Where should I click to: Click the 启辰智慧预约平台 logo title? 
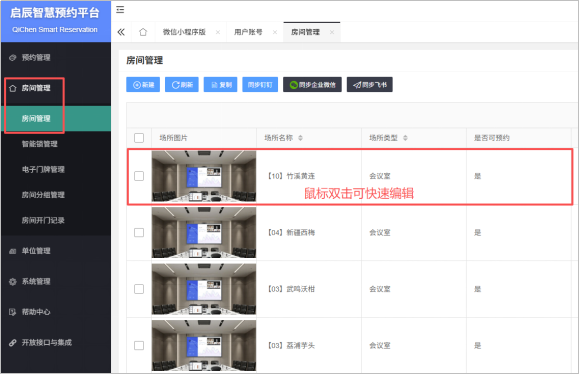pos(55,13)
